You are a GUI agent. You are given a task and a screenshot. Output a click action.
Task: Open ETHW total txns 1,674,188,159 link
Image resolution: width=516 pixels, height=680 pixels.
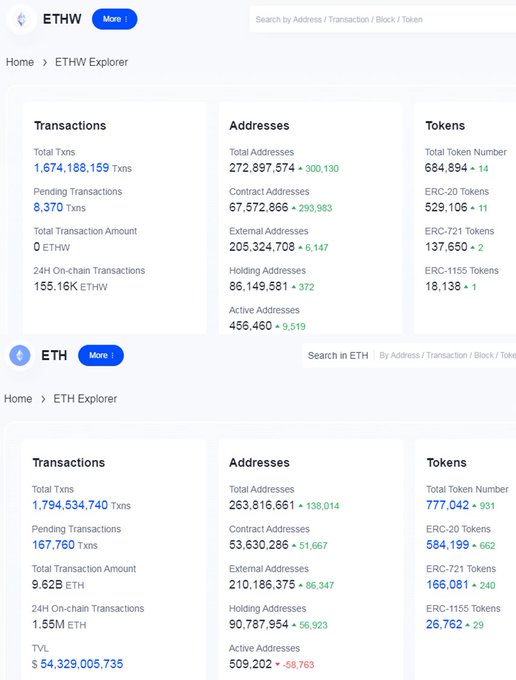click(x=72, y=168)
